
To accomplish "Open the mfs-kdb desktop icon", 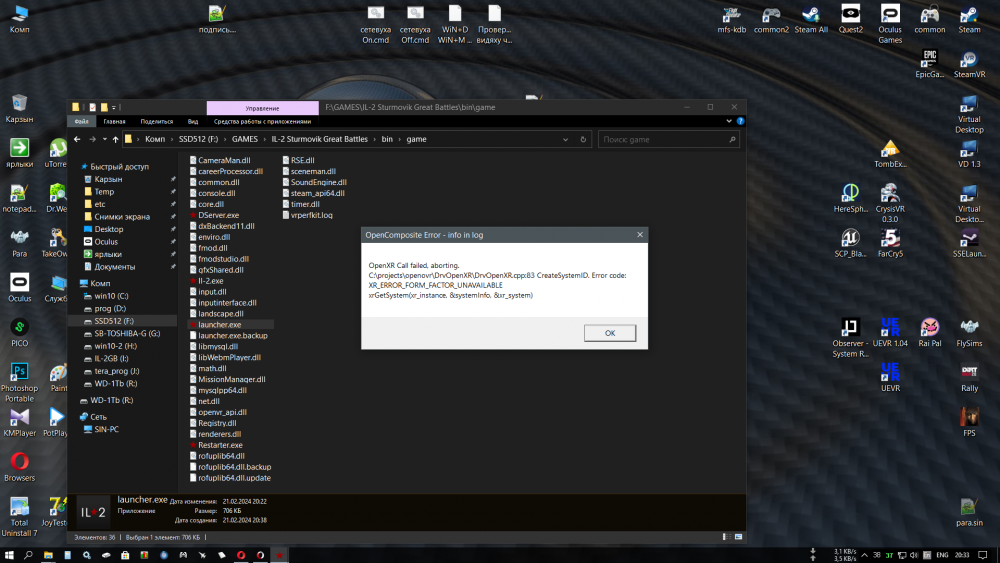I will coord(732,19).
